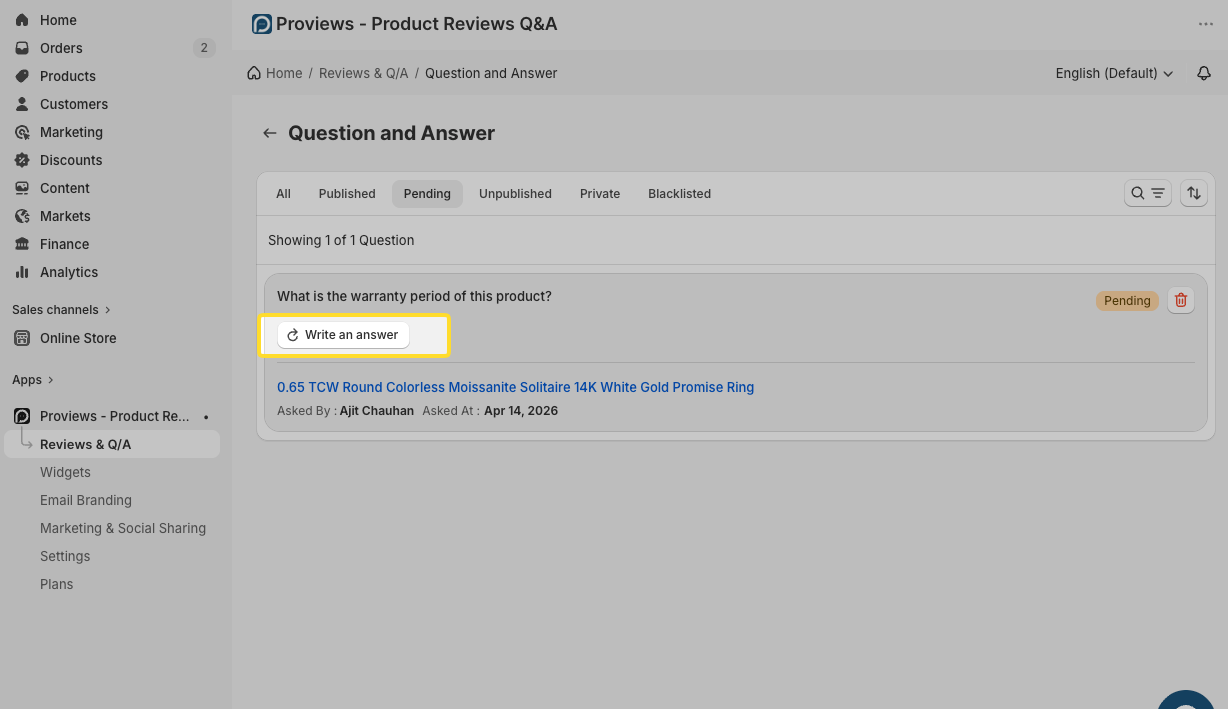Open the Blacklisted tab

pyautogui.click(x=679, y=194)
